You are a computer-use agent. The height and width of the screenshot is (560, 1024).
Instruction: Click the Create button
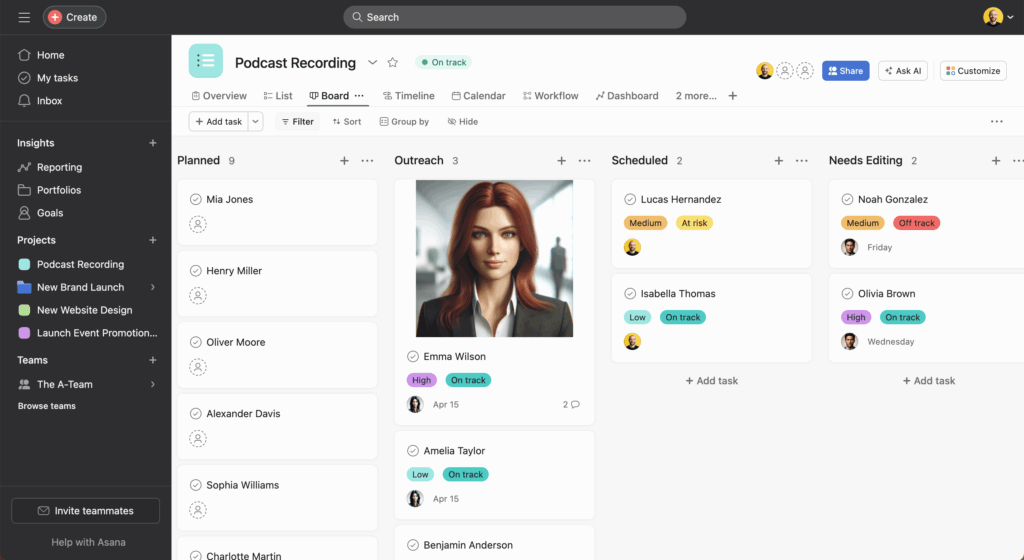point(74,17)
